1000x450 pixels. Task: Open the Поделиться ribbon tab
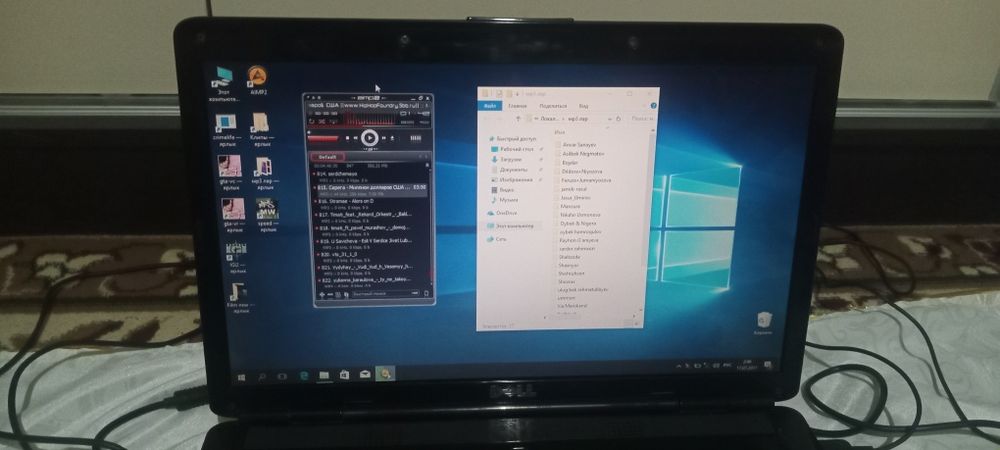click(x=554, y=106)
